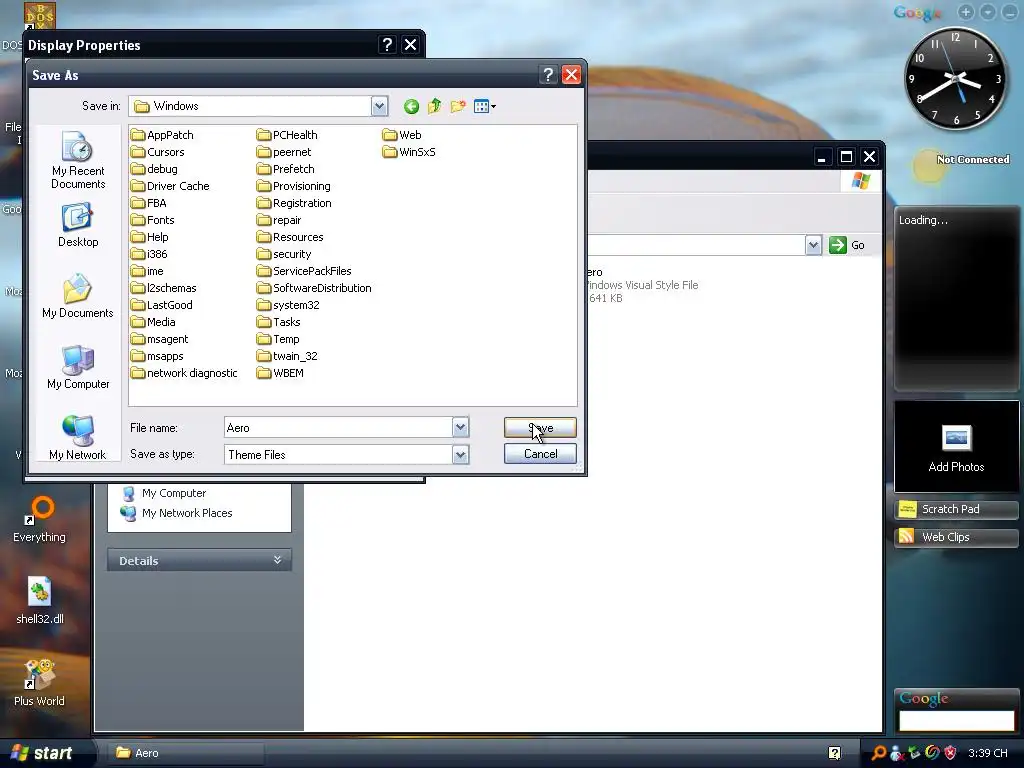
Task: Click Go button in Explorer address bar
Action: [847, 245]
